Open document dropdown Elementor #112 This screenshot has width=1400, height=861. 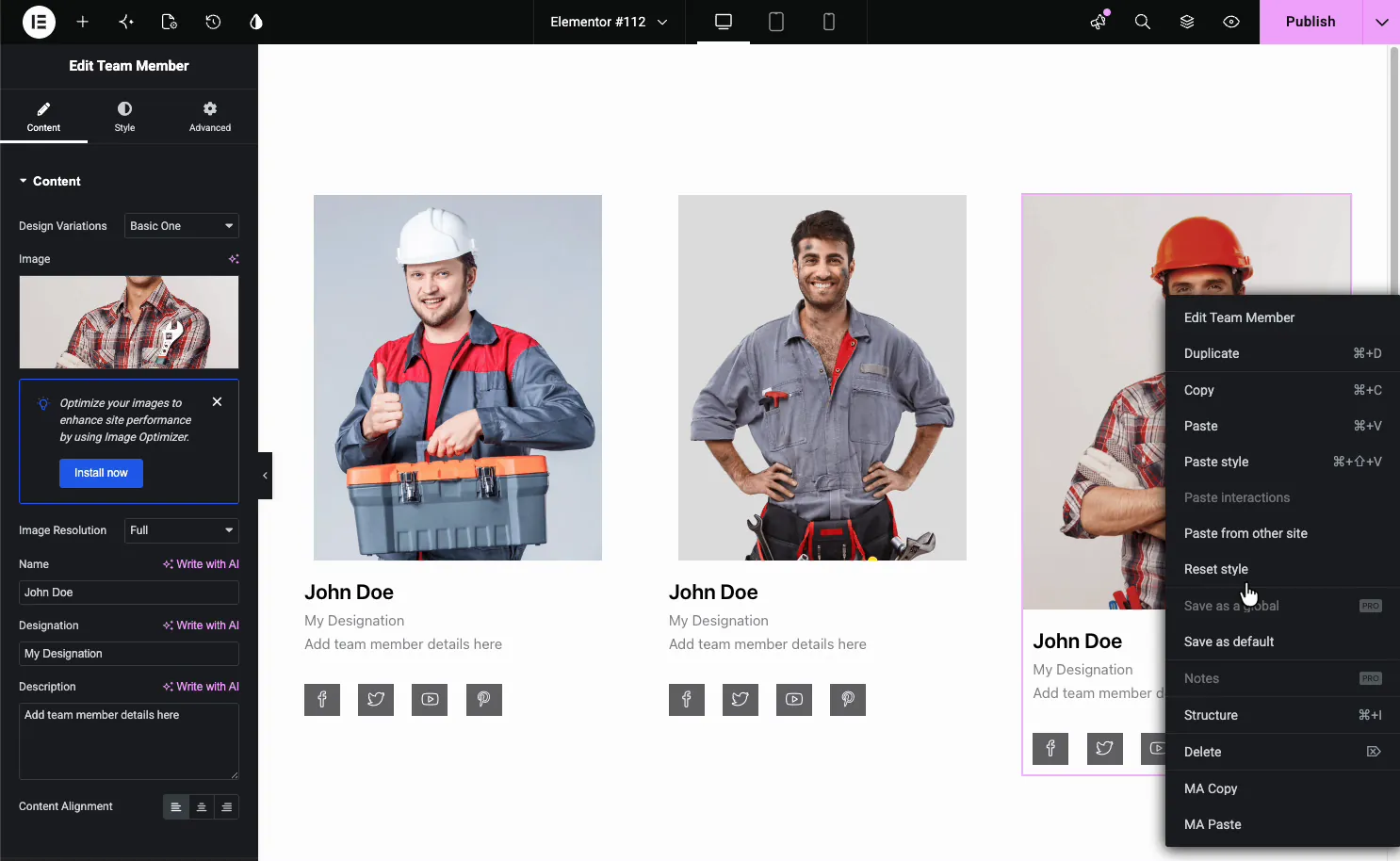point(609,22)
